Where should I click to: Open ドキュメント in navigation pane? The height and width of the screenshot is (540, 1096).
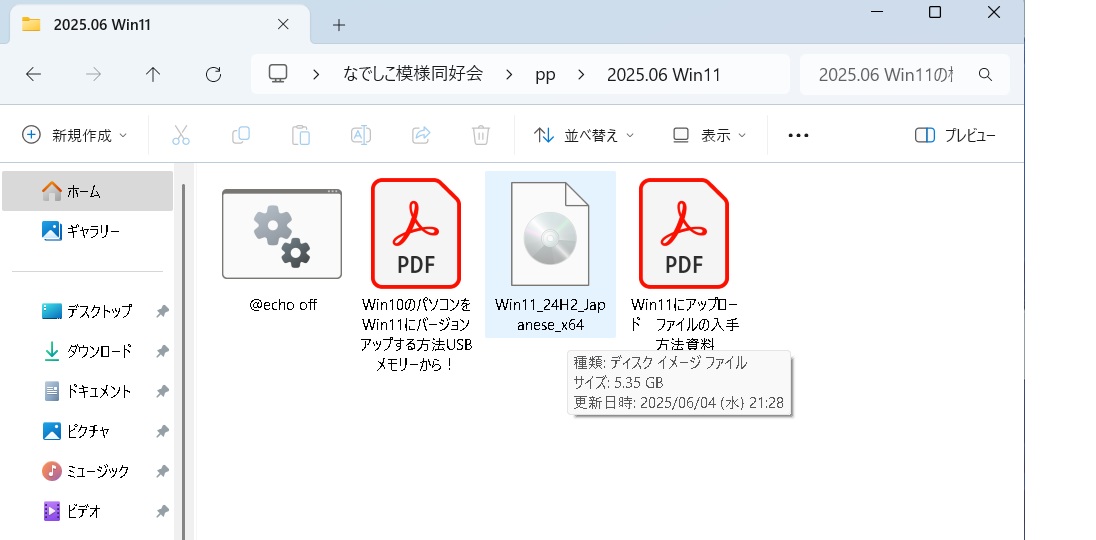coord(87,391)
